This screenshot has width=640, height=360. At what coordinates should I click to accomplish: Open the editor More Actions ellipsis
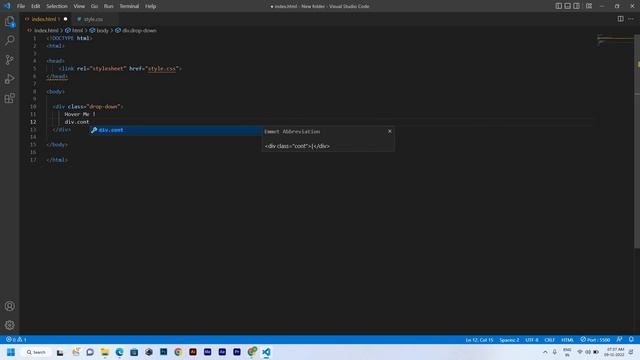pyautogui.click(x=631, y=19)
